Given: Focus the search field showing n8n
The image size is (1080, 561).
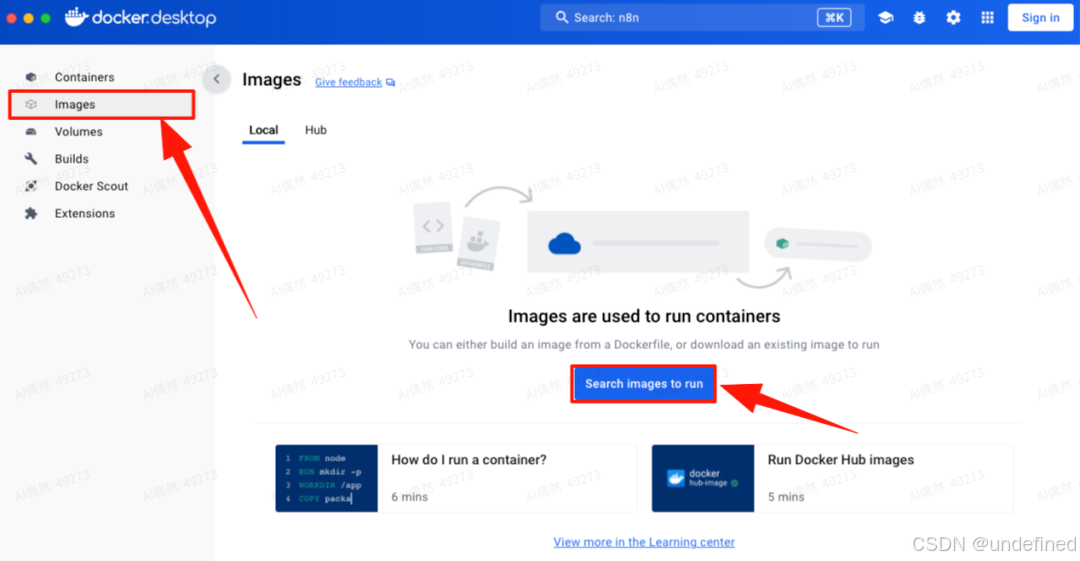Looking at the screenshot, I should [x=703, y=17].
